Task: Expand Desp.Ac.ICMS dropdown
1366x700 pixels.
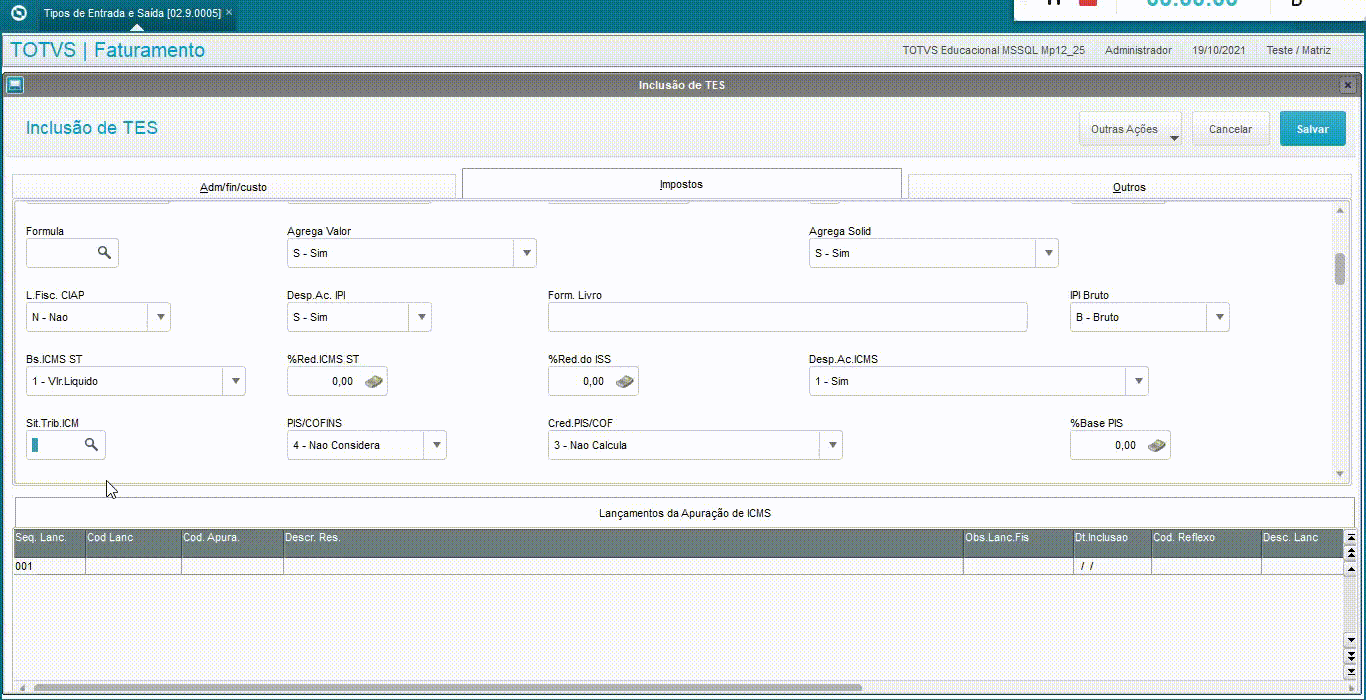Action: click(x=1138, y=381)
